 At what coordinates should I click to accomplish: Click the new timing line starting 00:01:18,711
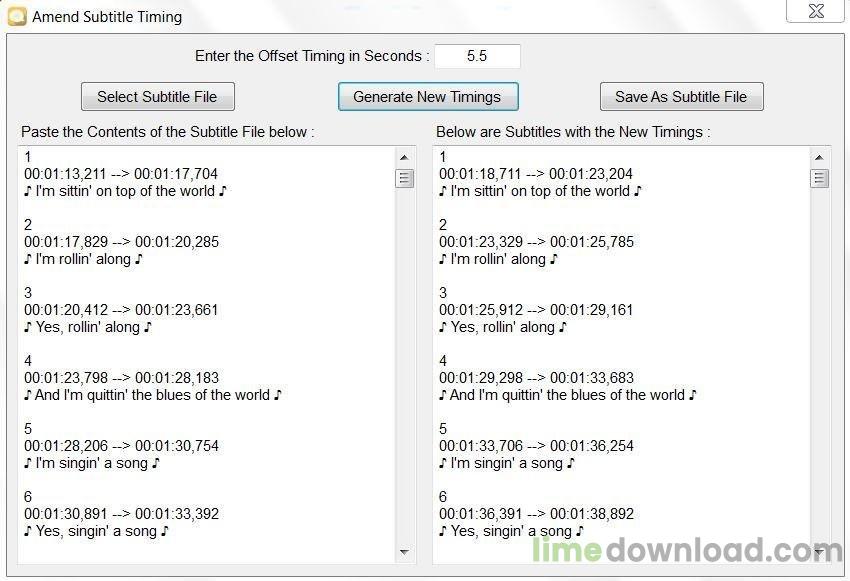pos(536,174)
